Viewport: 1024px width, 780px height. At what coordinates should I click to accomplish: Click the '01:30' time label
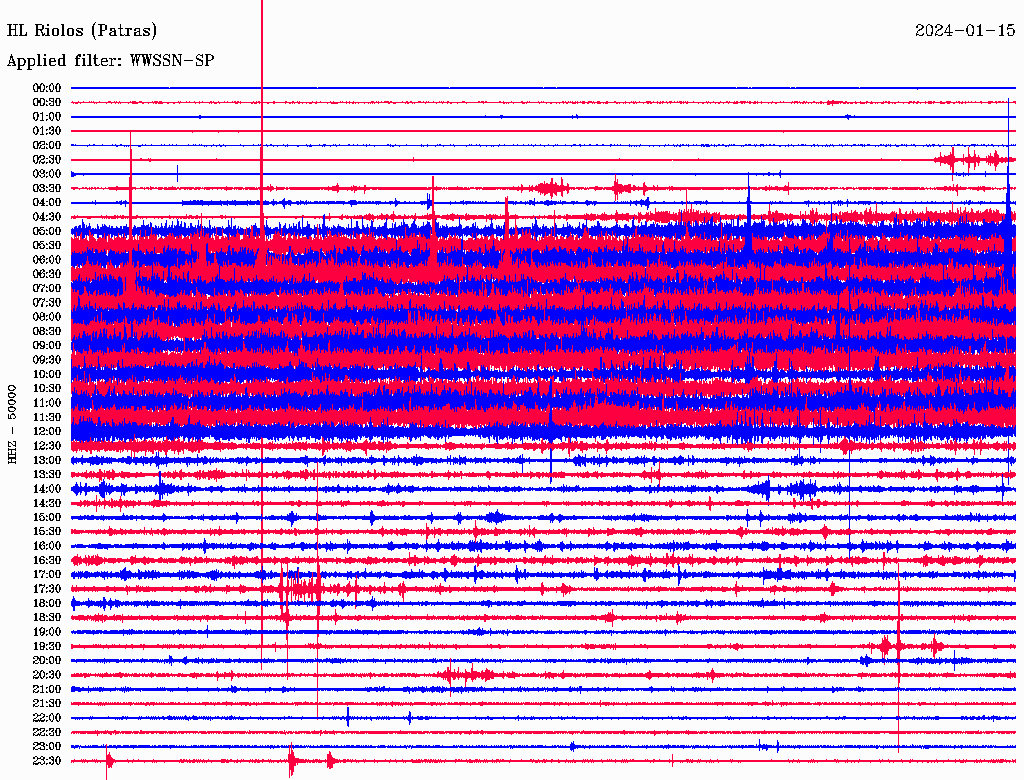tap(47, 131)
